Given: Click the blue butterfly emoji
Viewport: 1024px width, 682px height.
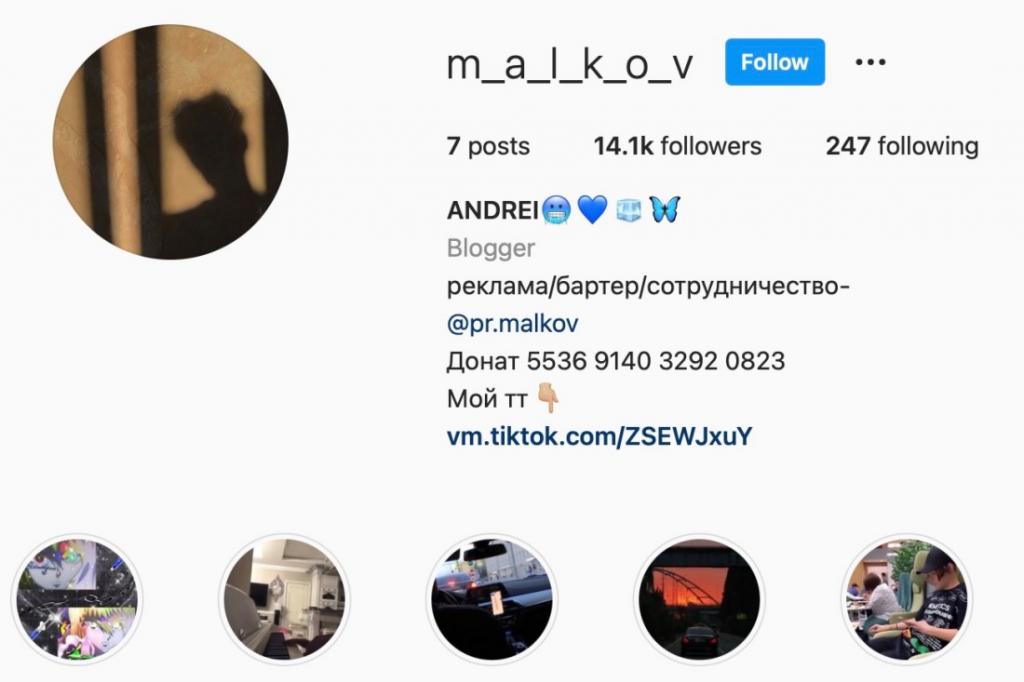Looking at the screenshot, I should point(665,210).
